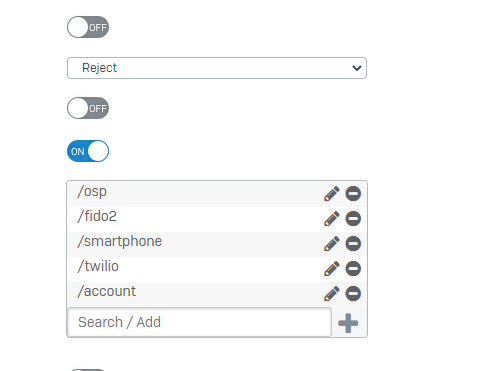Open the Reject dropdown menu
The image size is (479, 371).
point(217,68)
